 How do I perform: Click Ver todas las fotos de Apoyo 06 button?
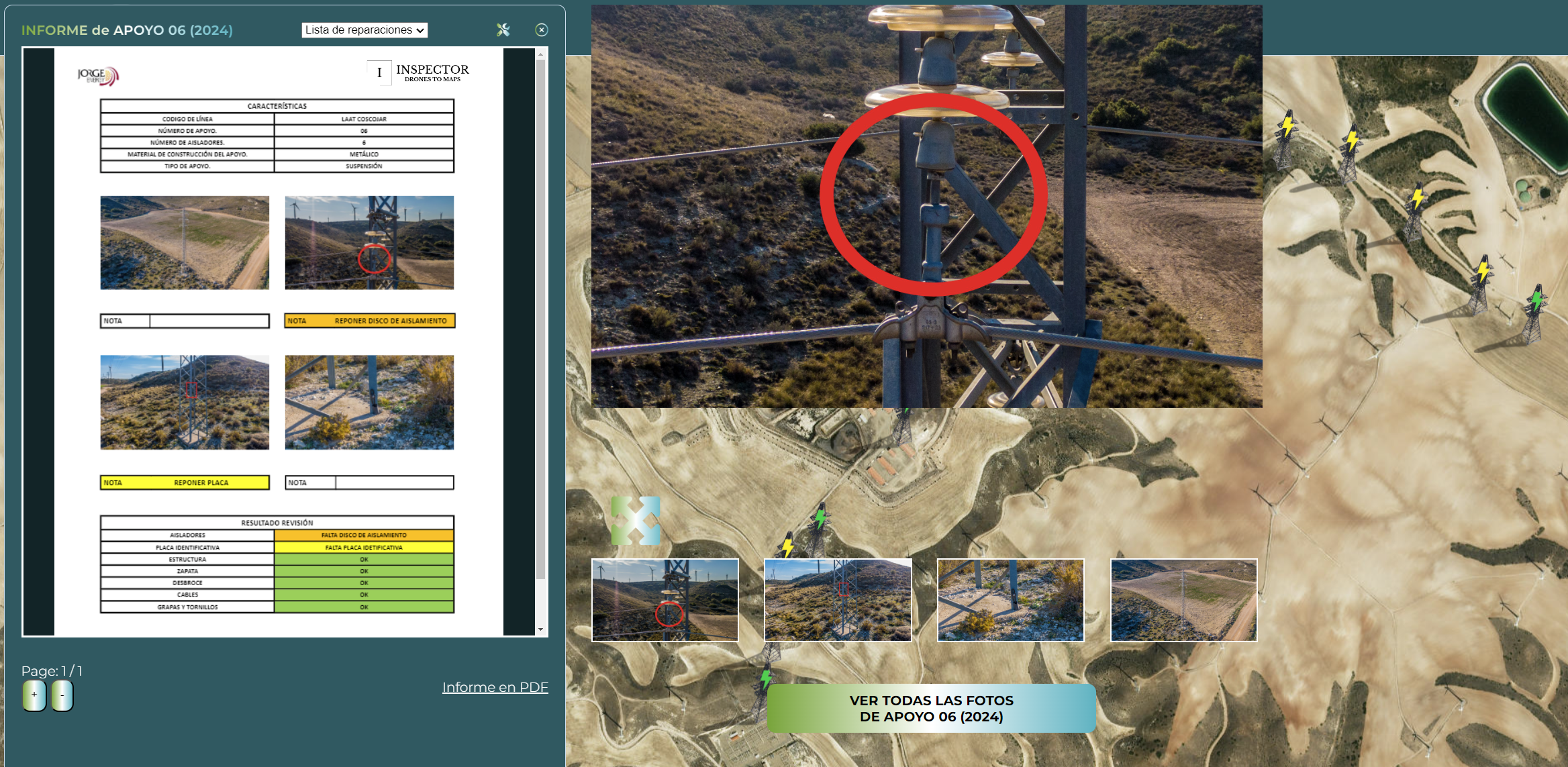[x=931, y=709]
